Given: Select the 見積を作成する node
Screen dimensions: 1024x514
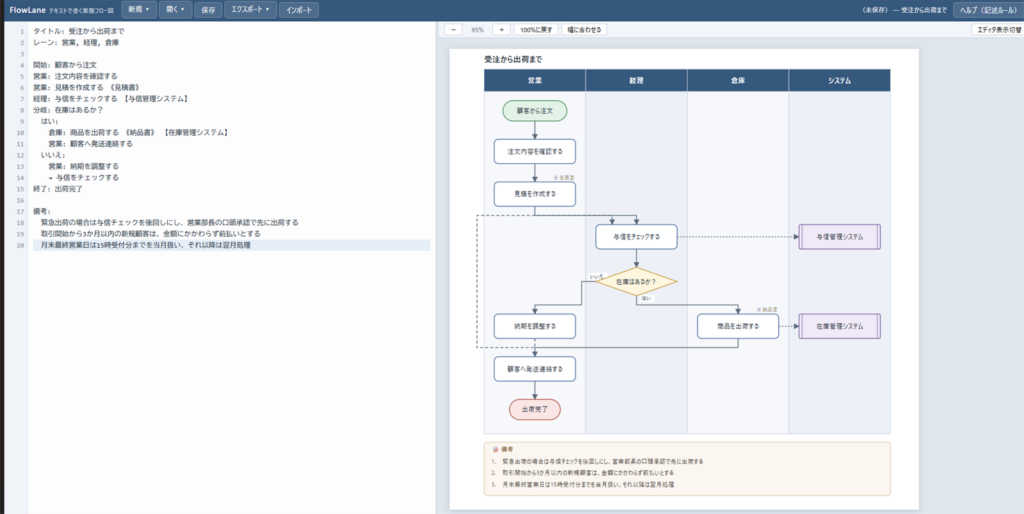Looking at the screenshot, I should coord(535,194).
